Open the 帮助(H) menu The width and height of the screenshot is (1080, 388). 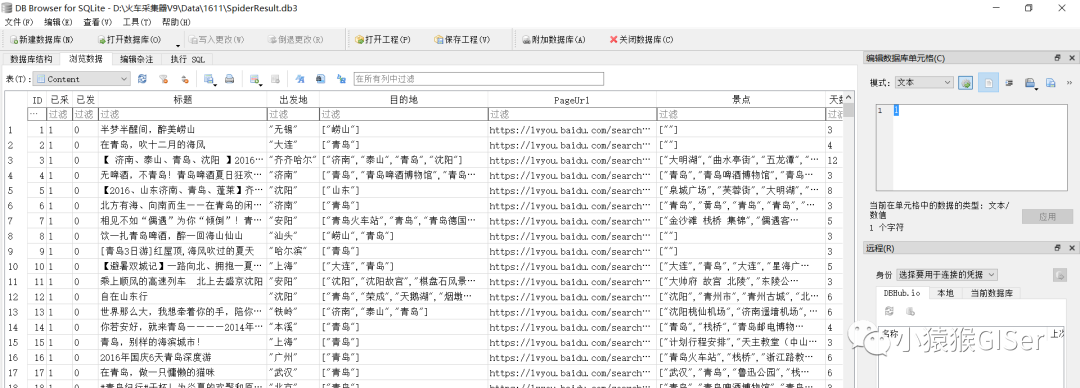point(176,22)
